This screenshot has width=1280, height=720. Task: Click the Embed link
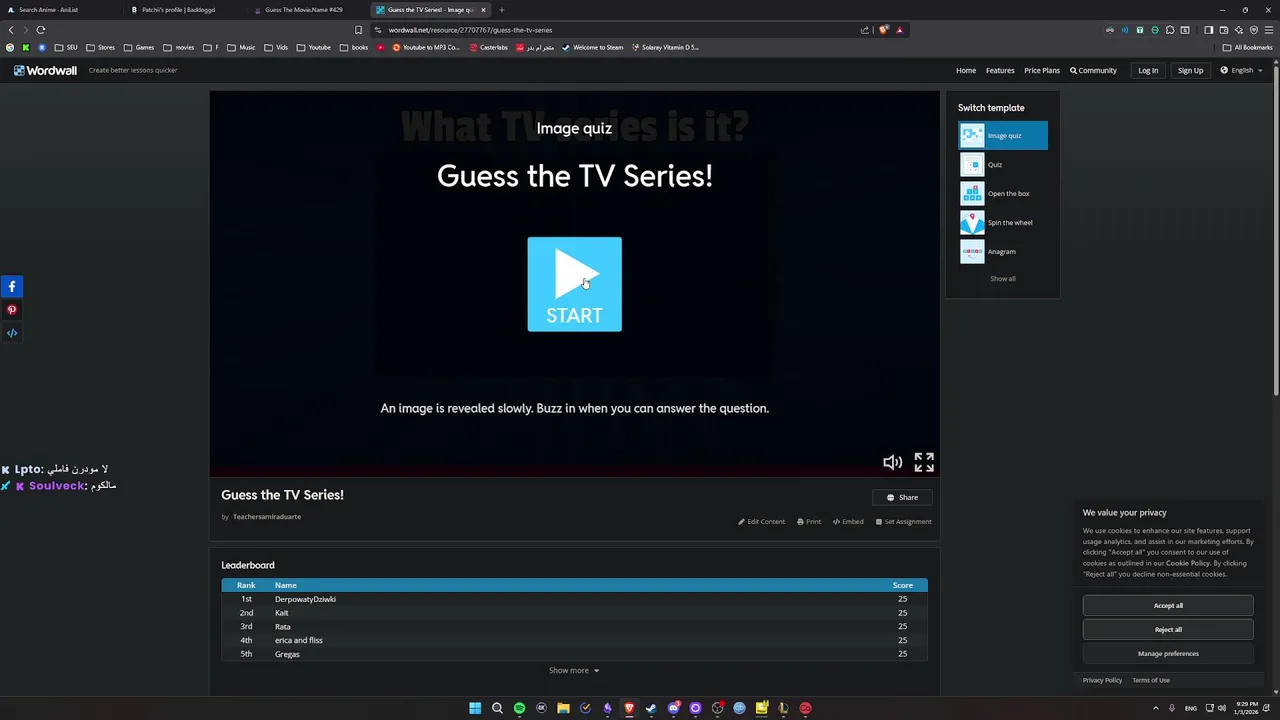[x=848, y=521]
